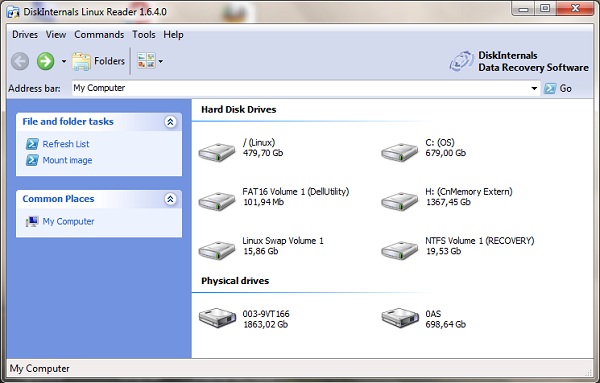
Task: Select the / (Linux) drive icon
Action: coord(217,152)
